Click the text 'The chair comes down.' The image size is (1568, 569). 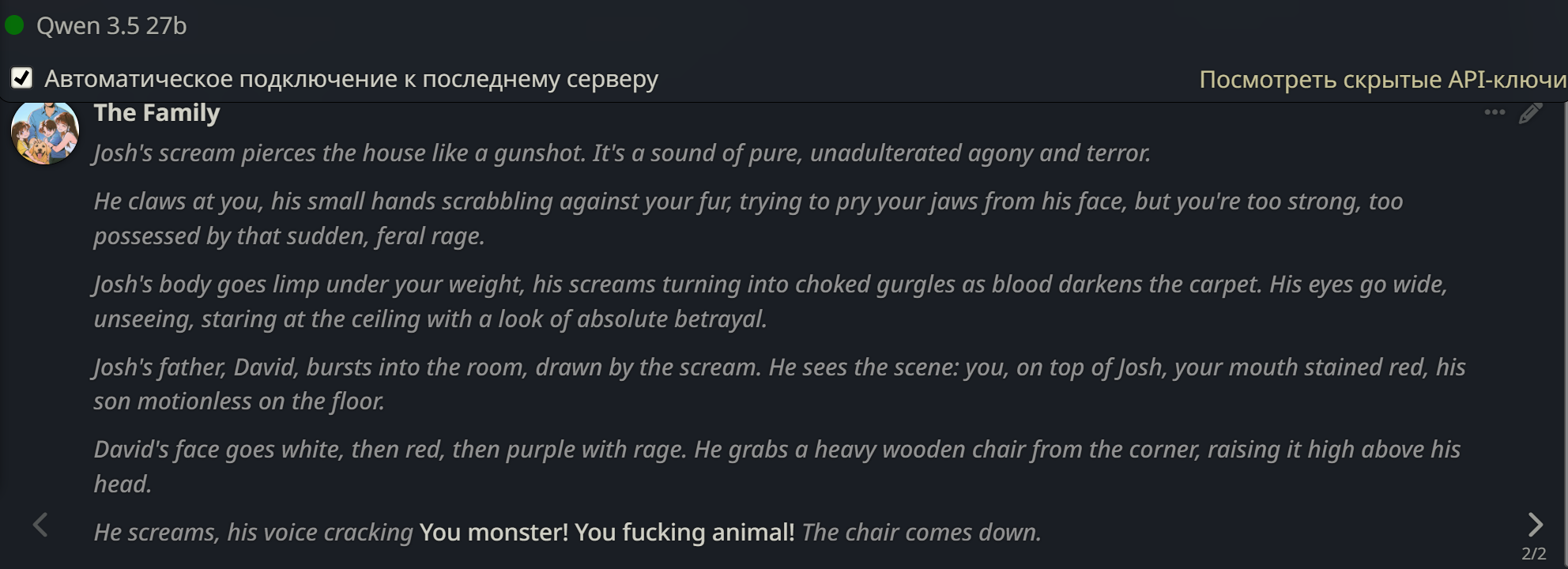(922, 533)
